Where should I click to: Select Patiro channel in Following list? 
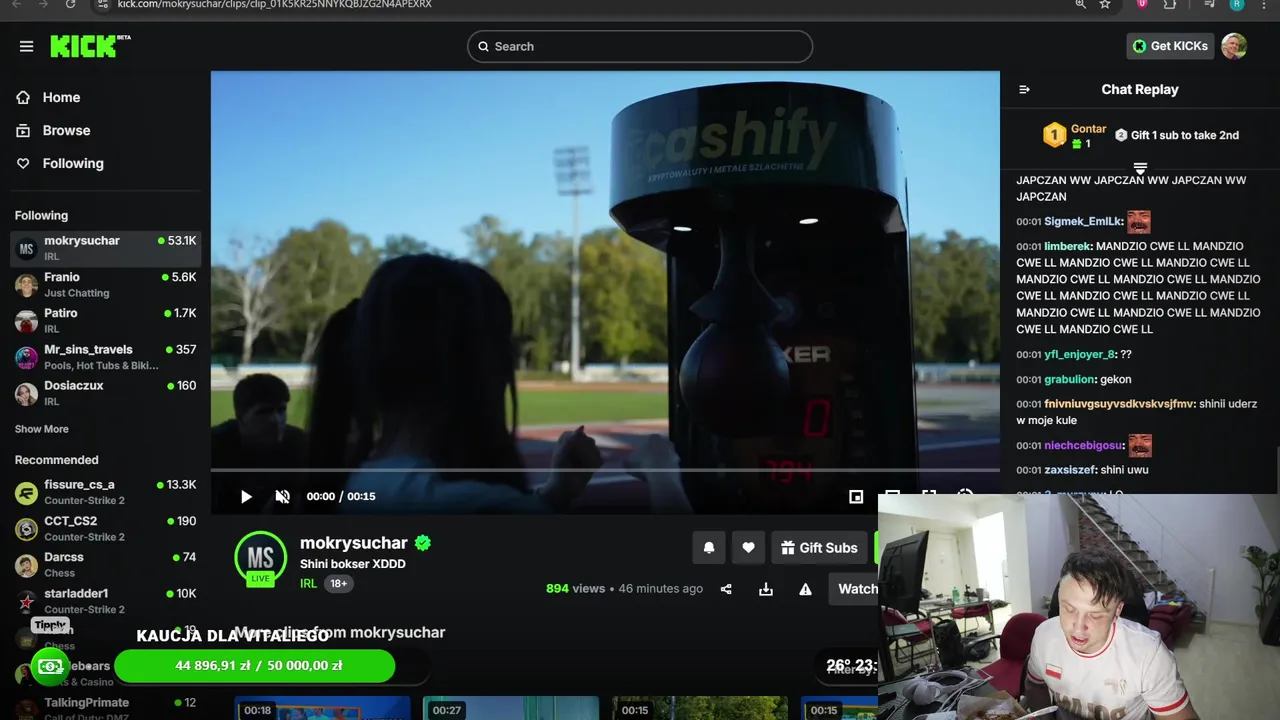105,320
